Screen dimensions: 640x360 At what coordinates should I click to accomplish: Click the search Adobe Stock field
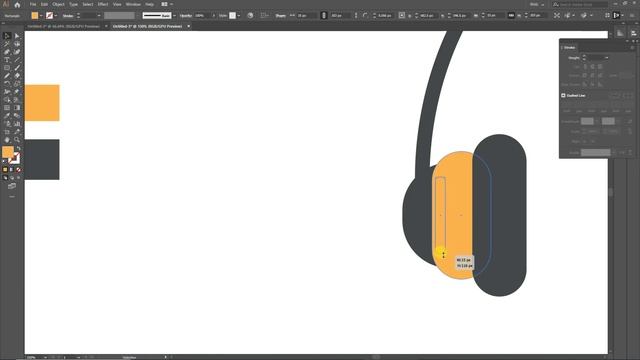(580, 4)
